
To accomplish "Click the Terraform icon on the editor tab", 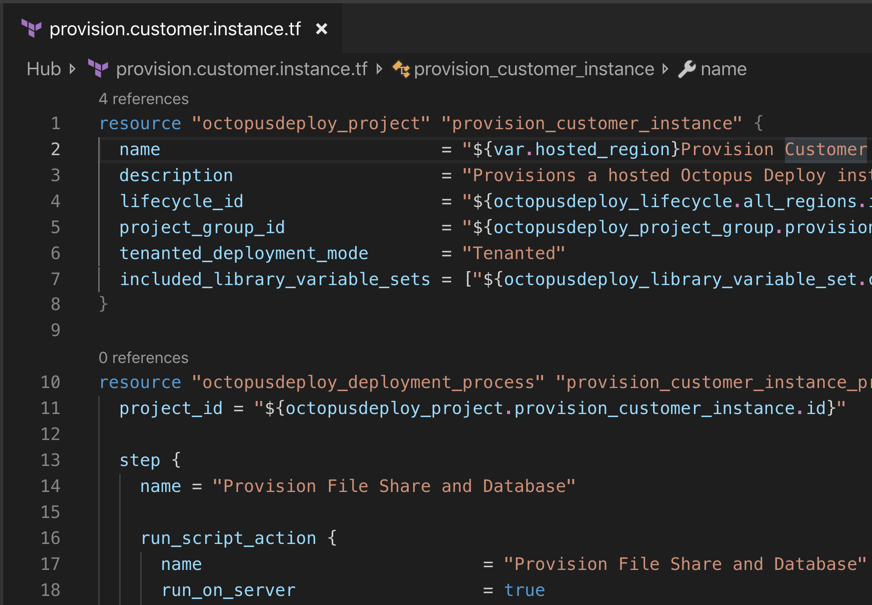I will tap(31, 28).
